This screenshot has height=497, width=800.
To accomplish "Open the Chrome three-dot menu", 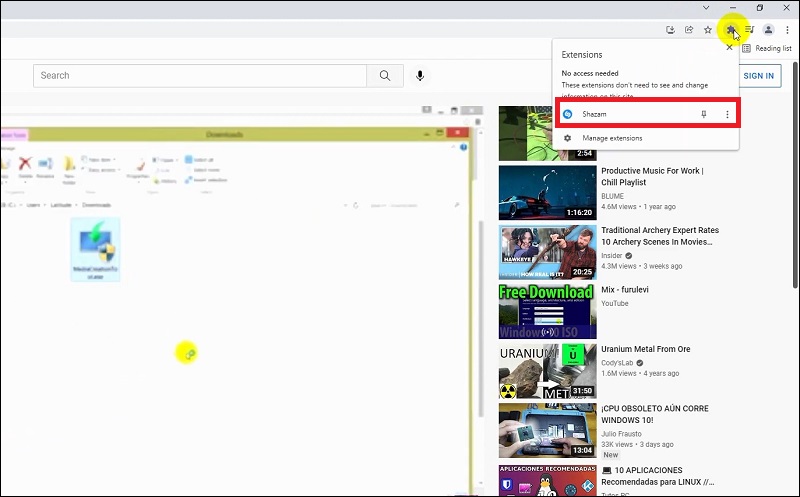I will coord(787,30).
